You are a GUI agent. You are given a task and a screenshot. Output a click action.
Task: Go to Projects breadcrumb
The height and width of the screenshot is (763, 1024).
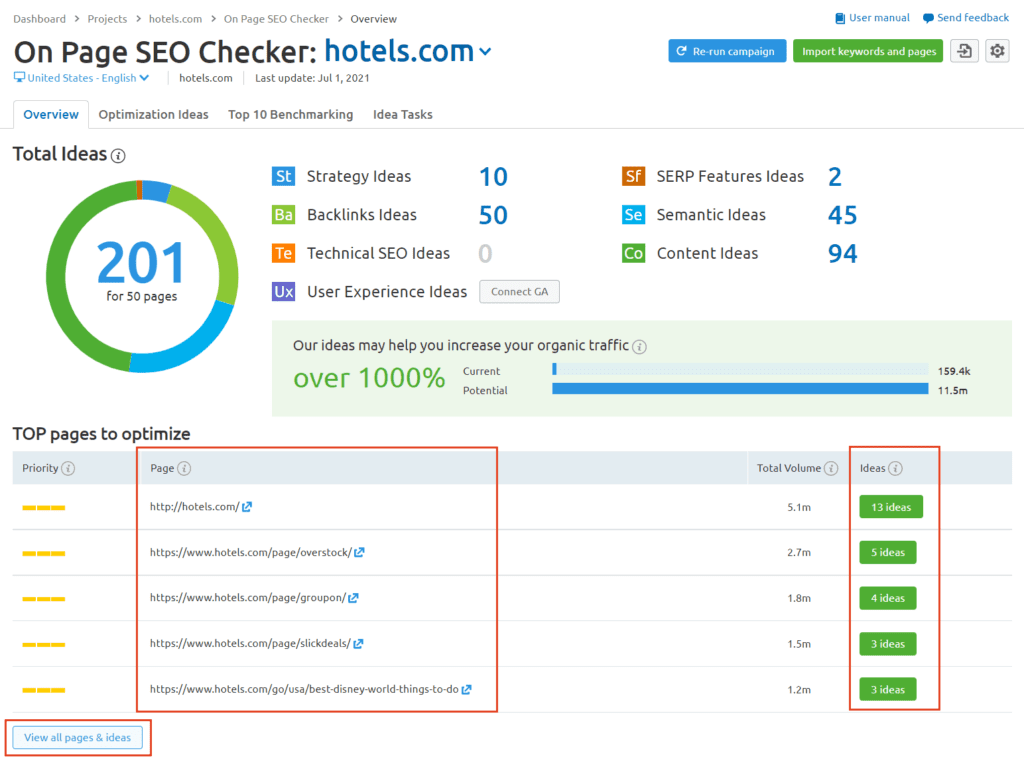(107, 19)
